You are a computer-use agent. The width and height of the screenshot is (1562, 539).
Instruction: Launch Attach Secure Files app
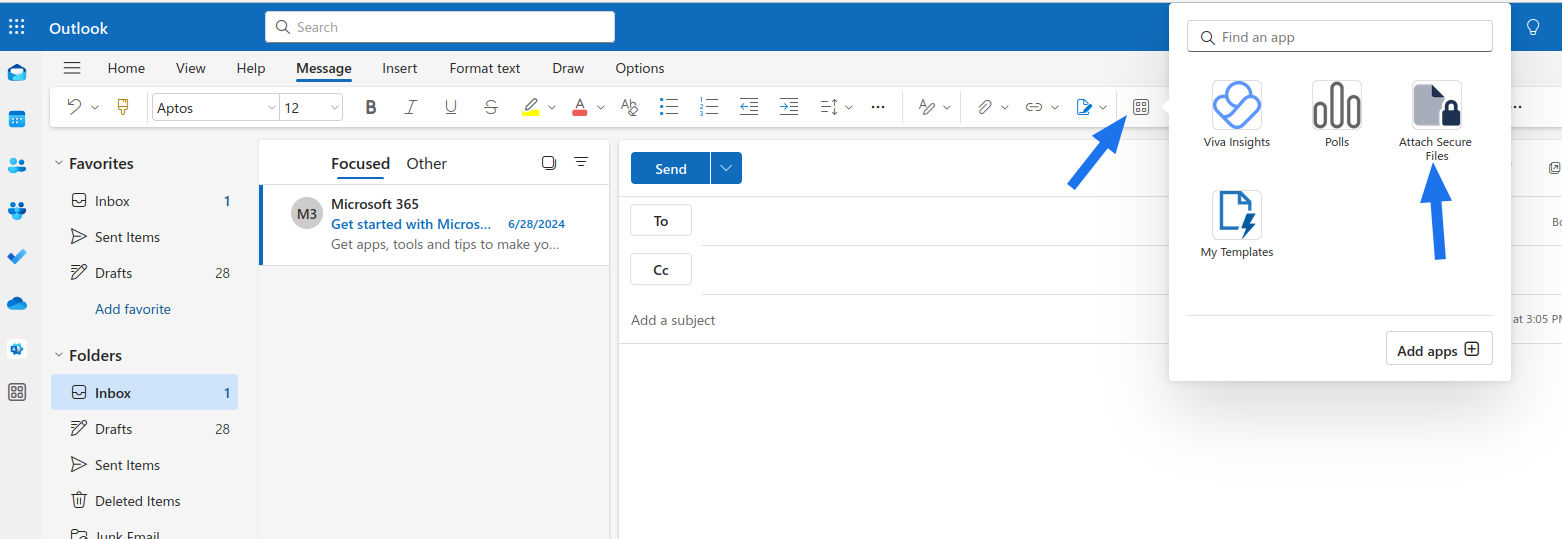click(x=1436, y=121)
